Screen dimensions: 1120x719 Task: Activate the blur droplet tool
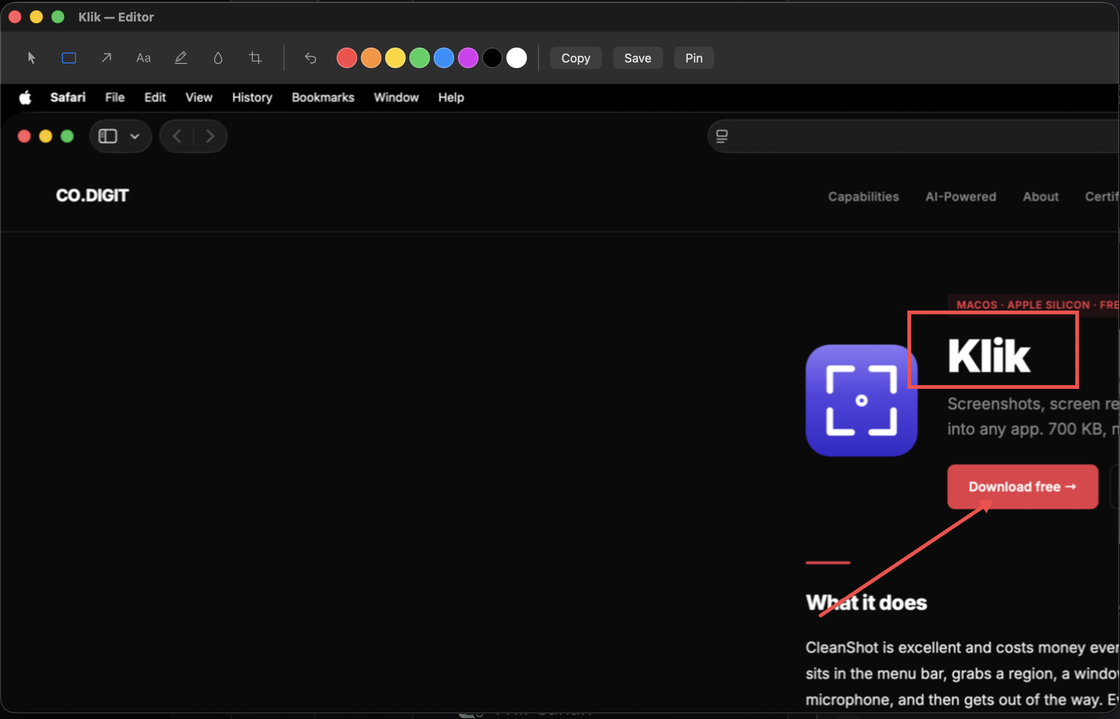pyautogui.click(x=218, y=58)
